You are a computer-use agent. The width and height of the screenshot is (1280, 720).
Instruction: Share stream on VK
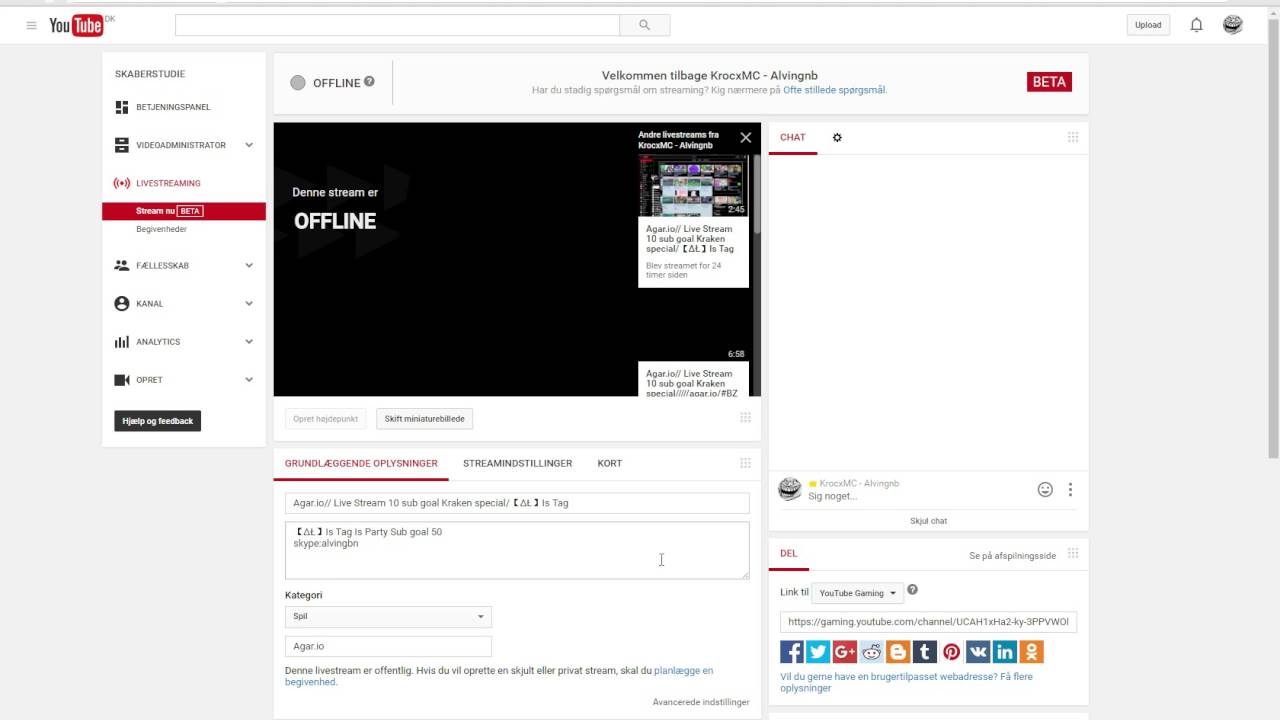point(978,652)
